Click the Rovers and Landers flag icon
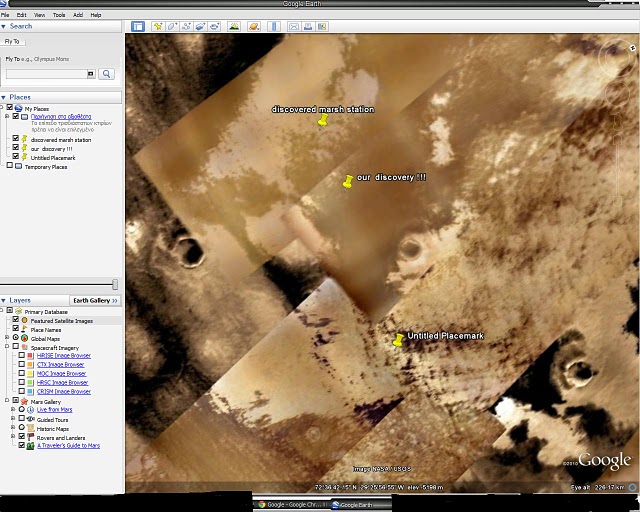Viewport: 640px width, 512px height. click(x=31, y=437)
